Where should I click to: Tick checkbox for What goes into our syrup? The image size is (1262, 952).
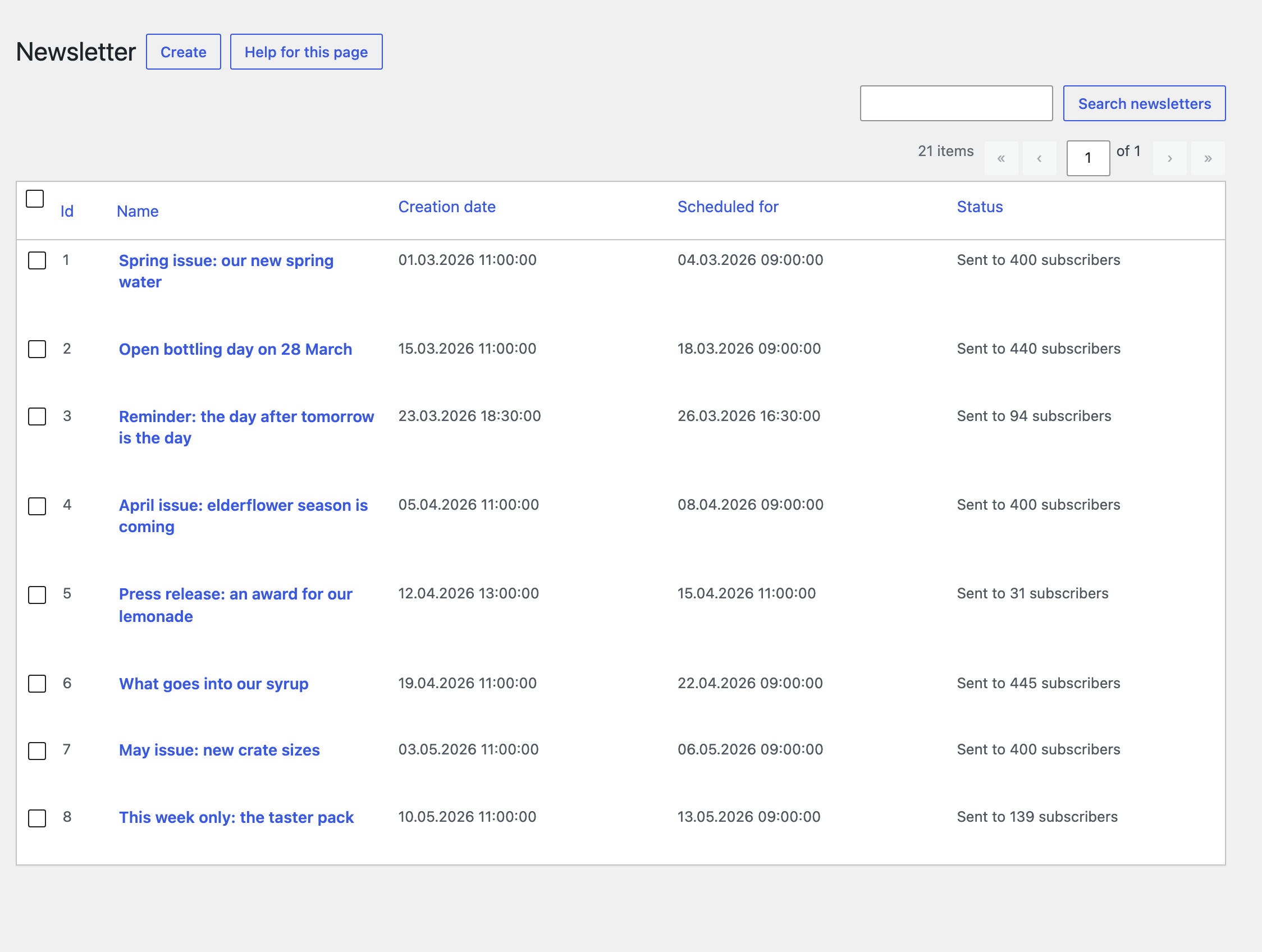(x=37, y=684)
